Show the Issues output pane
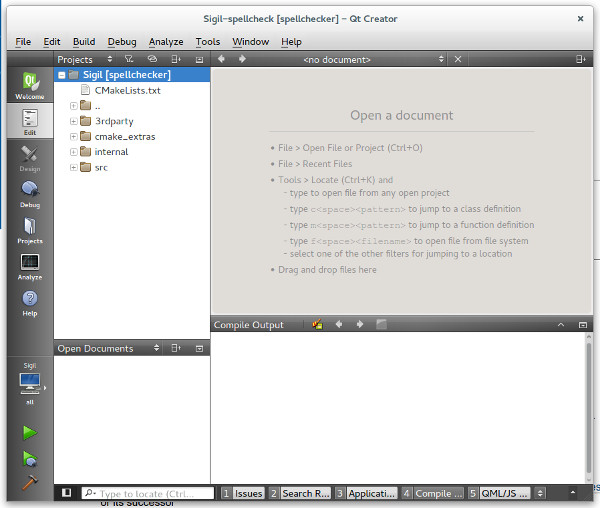The height and width of the screenshot is (508, 600). pos(243,493)
